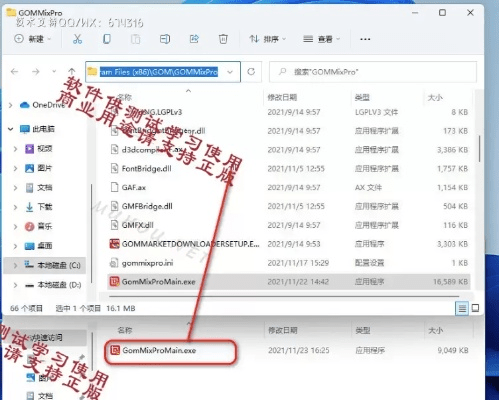Viewport: 499px width, 400px height.
Task: Select OneDrive in navigation pane
Action: [x=42, y=105]
